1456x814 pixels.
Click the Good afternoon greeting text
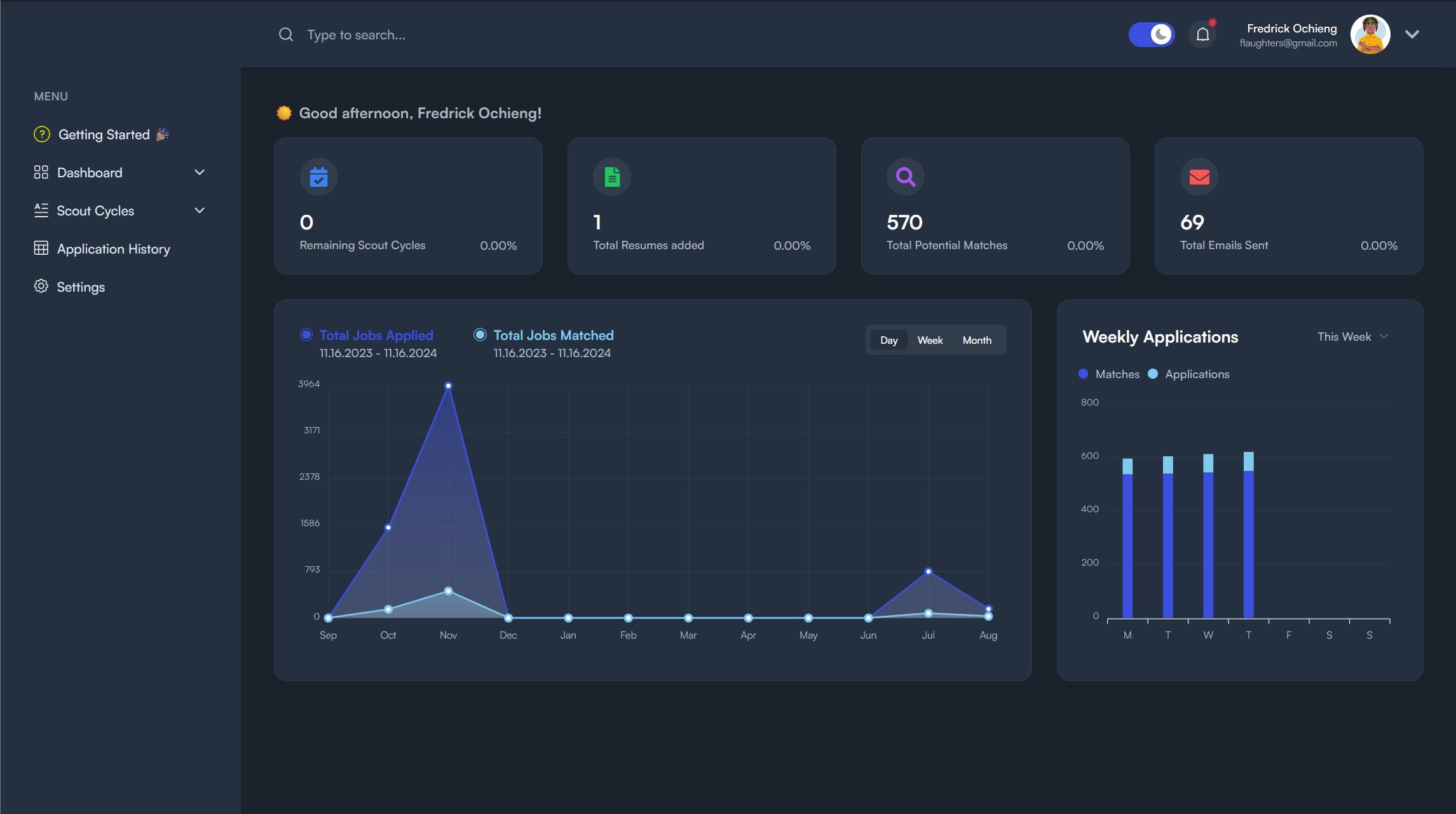pos(420,113)
